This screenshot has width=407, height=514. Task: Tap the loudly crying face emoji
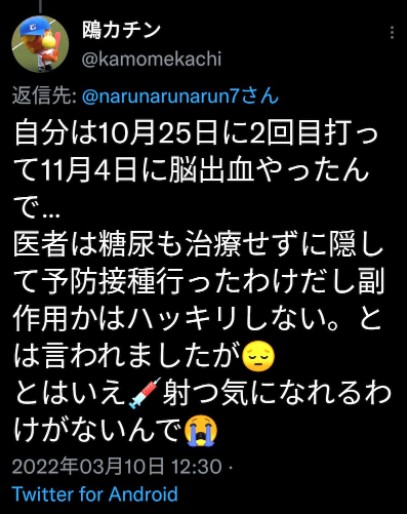[201, 430]
